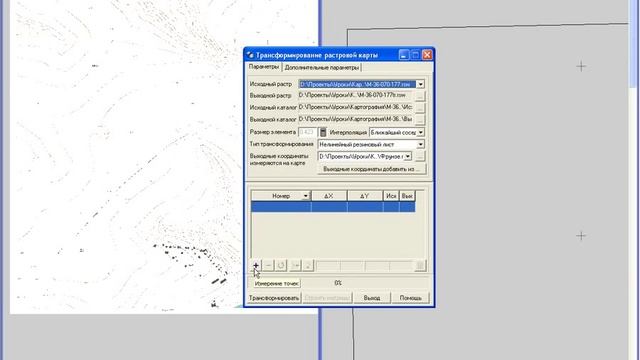Click the Выходной растр path field
640x360 pixels.
click(x=356, y=96)
